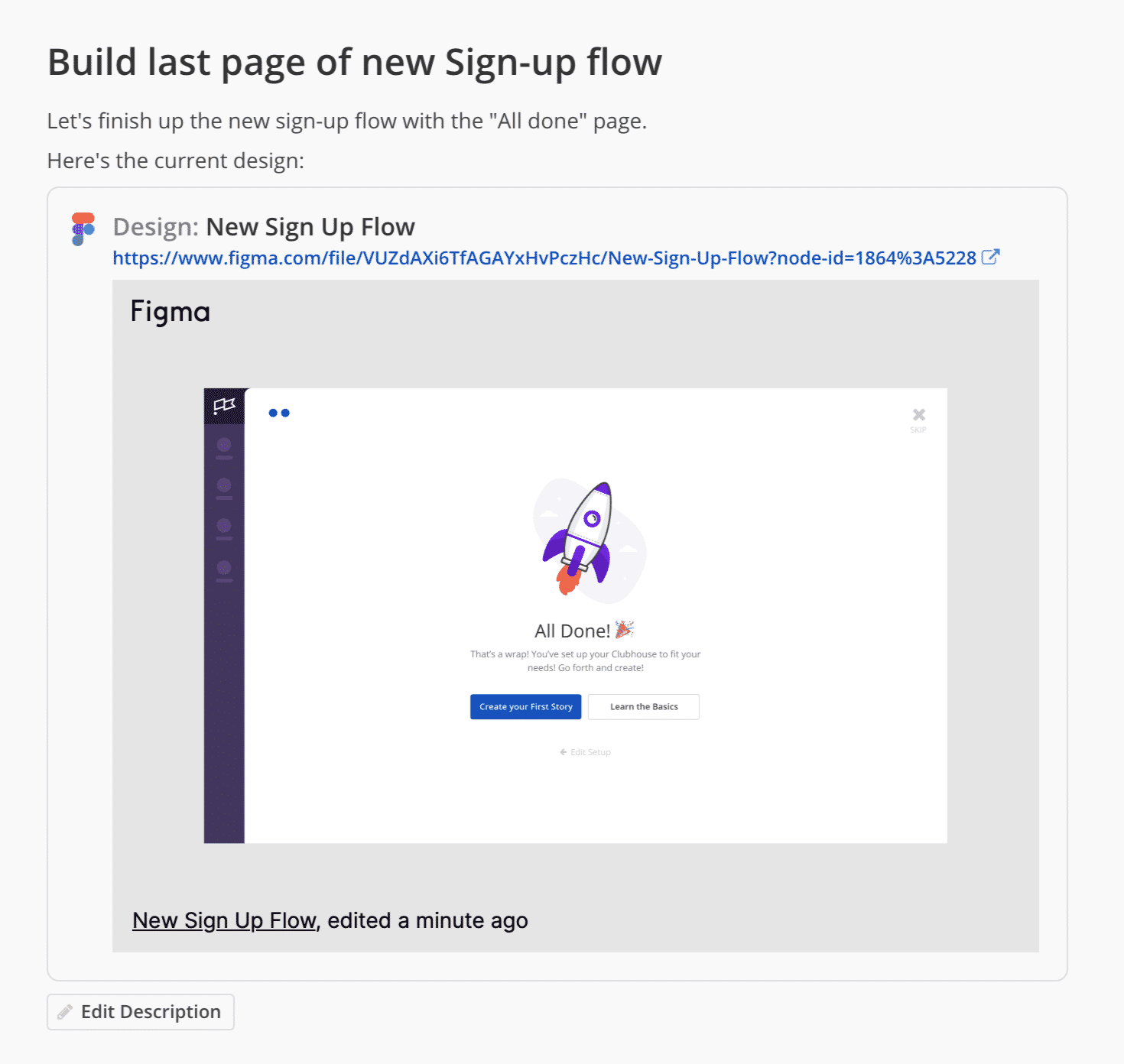Open the underlined New Sign Up Flow link
Image resolution: width=1124 pixels, height=1064 pixels.
pyautogui.click(x=224, y=920)
